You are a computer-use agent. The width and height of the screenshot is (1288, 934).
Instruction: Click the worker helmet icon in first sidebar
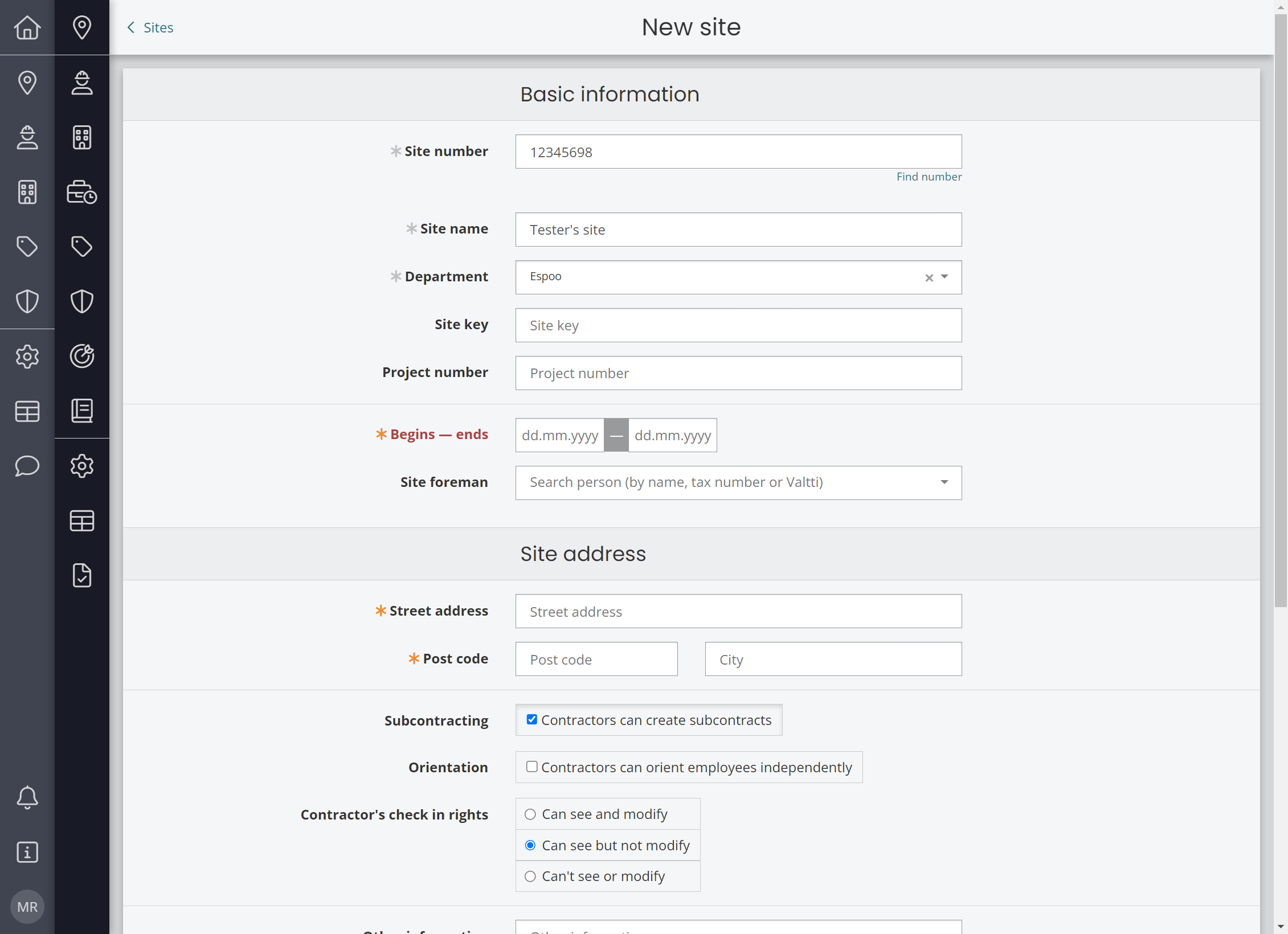(x=27, y=137)
